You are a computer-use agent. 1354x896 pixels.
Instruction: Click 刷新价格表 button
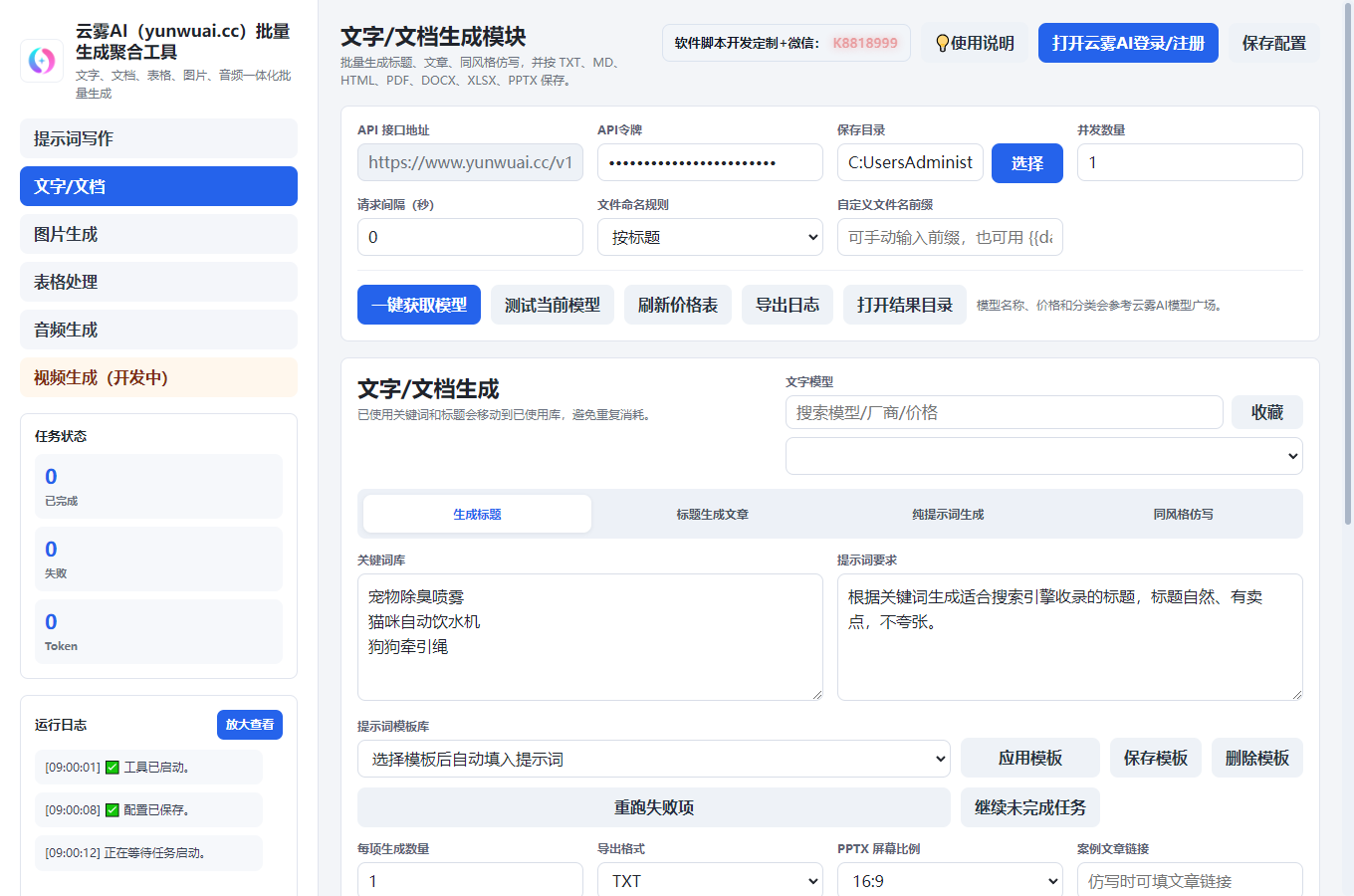pyautogui.click(x=678, y=305)
